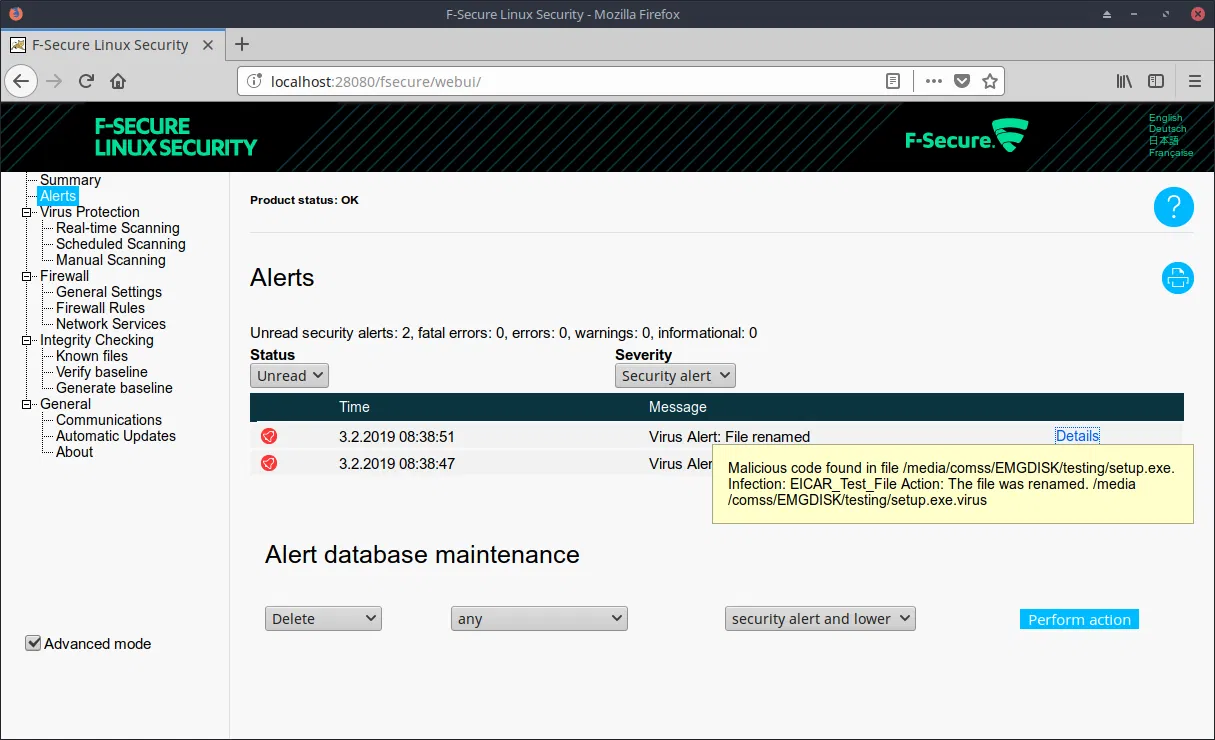Save page to Pocket icon
The image size is (1215, 740).
click(962, 81)
